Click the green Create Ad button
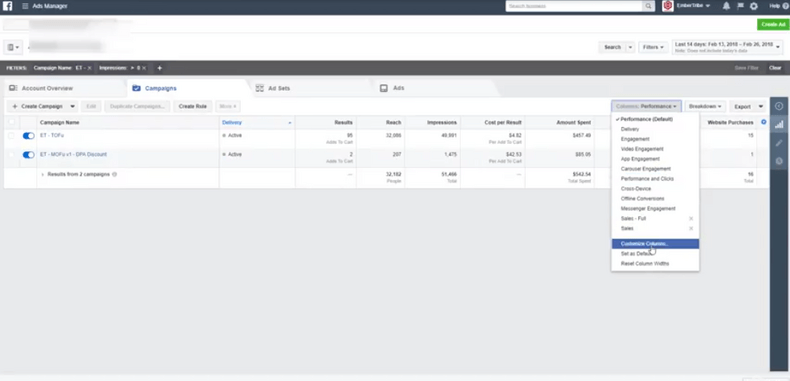Viewport: 790px width, 381px height. [773, 25]
